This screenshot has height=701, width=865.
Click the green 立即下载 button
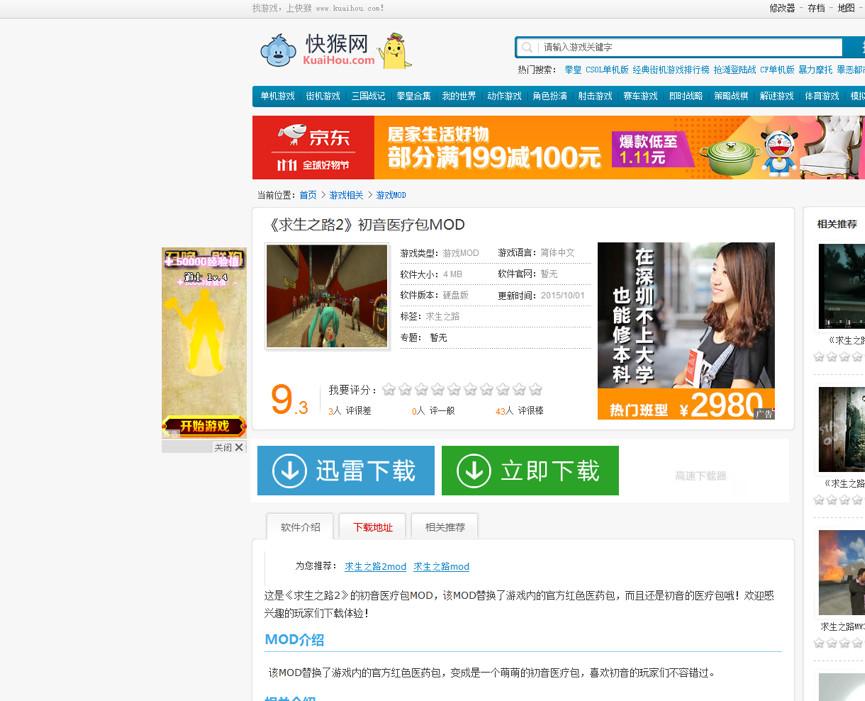point(530,470)
